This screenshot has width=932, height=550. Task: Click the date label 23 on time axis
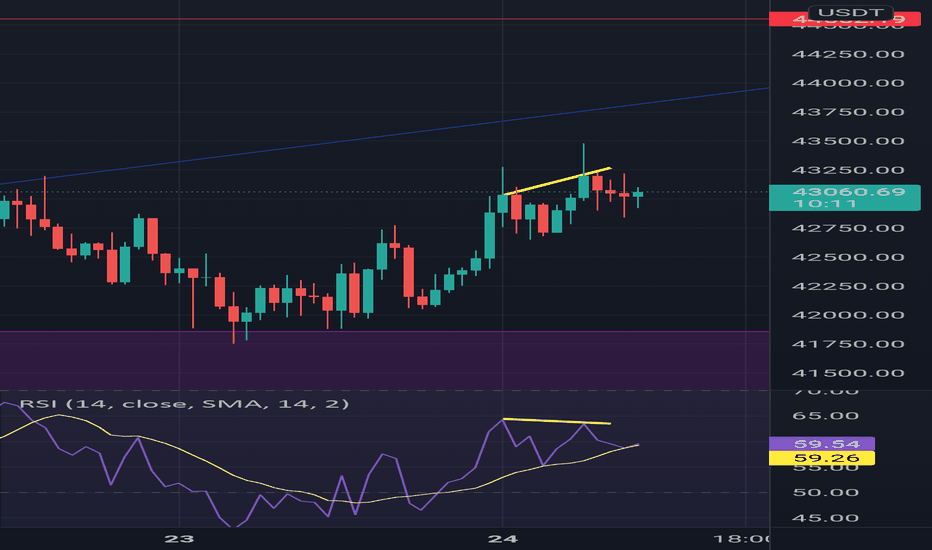click(x=179, y=539)
